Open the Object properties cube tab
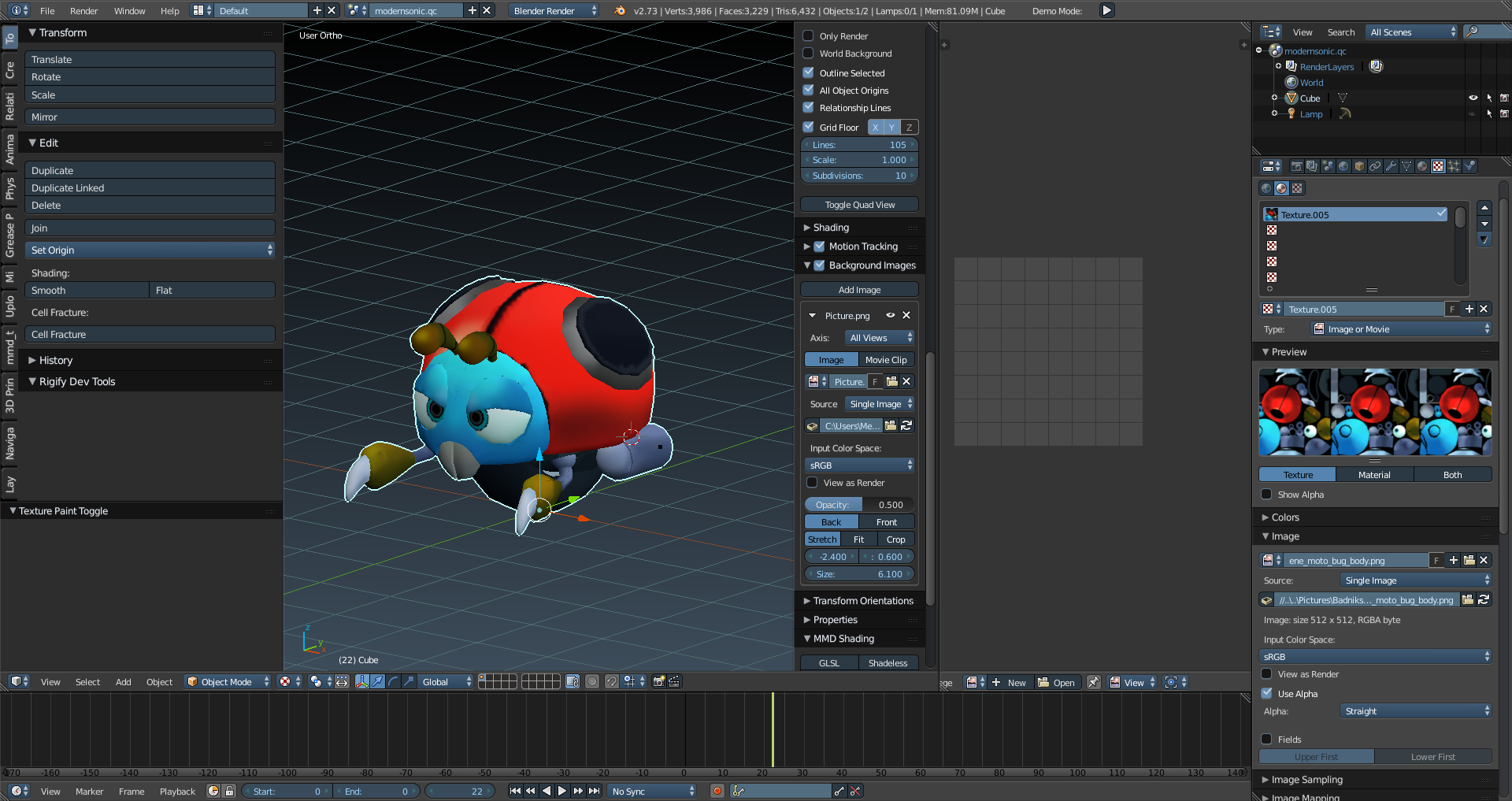The image size is (1512, 801). pyautogui.click(x=1359, y=166)
